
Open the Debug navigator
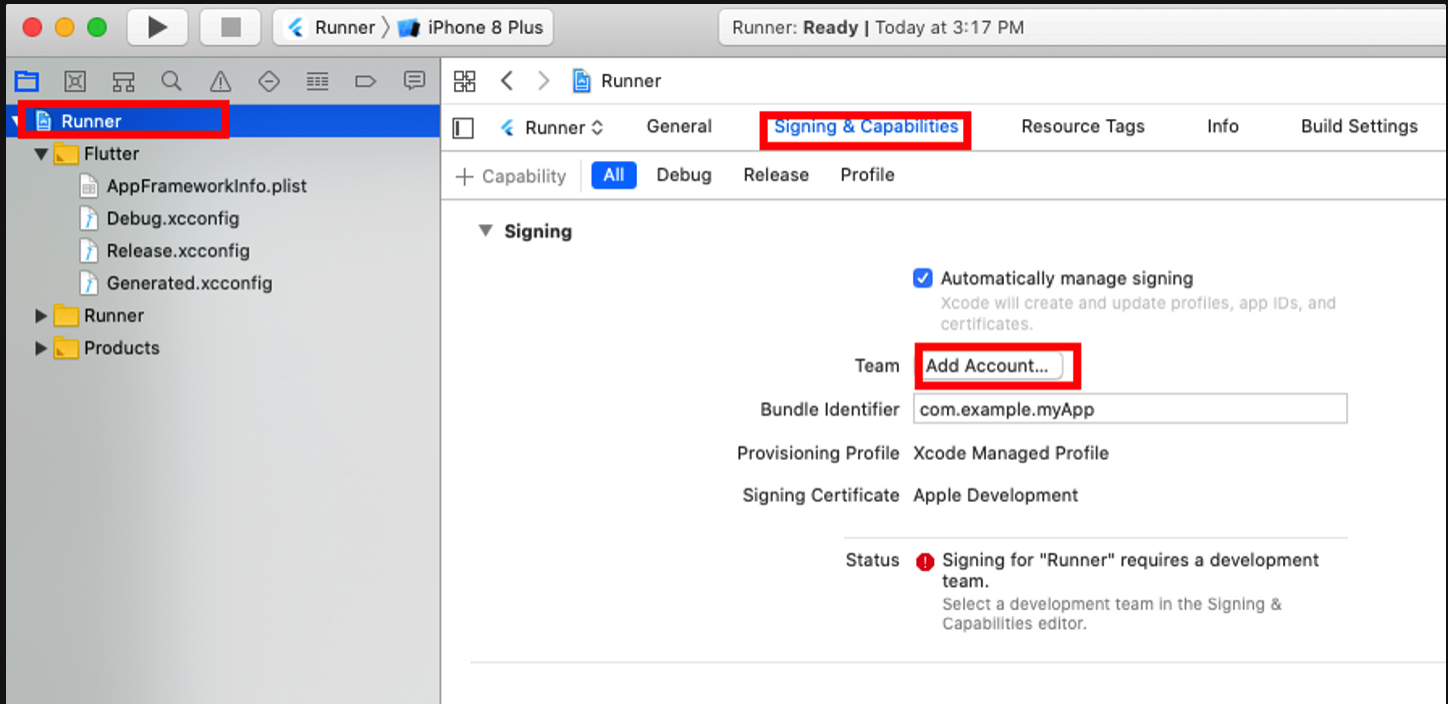click(317, 81)
